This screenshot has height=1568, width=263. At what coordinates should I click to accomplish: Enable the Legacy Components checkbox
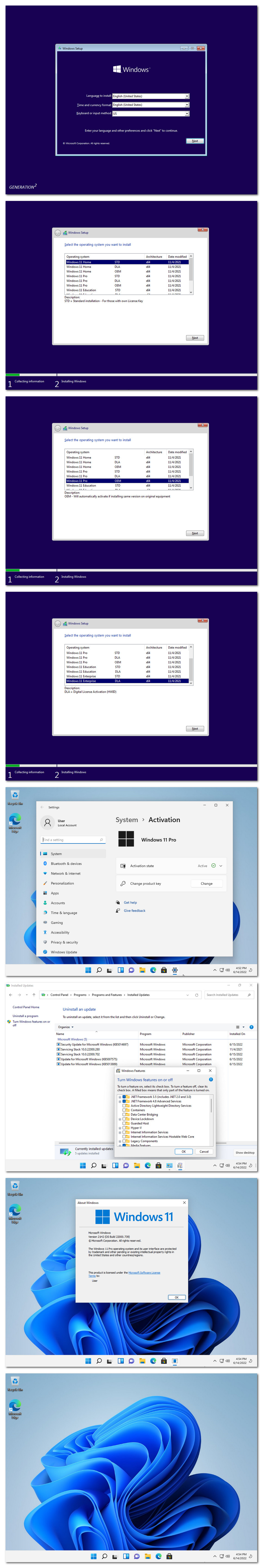(125, 1141)
